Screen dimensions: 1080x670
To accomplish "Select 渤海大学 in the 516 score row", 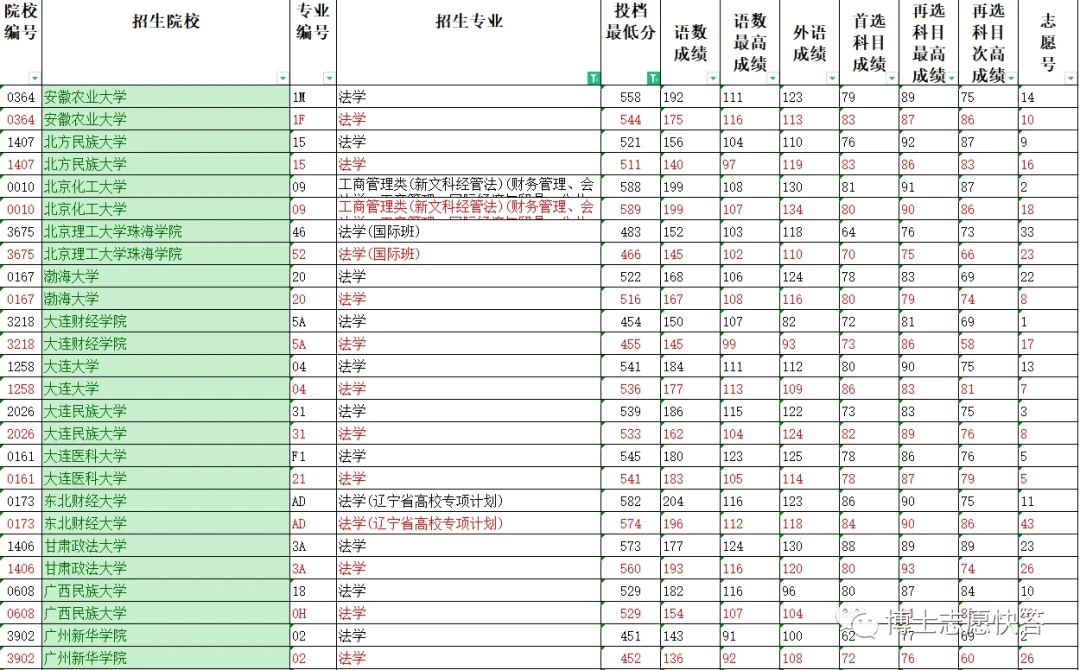I will [166, 299].
